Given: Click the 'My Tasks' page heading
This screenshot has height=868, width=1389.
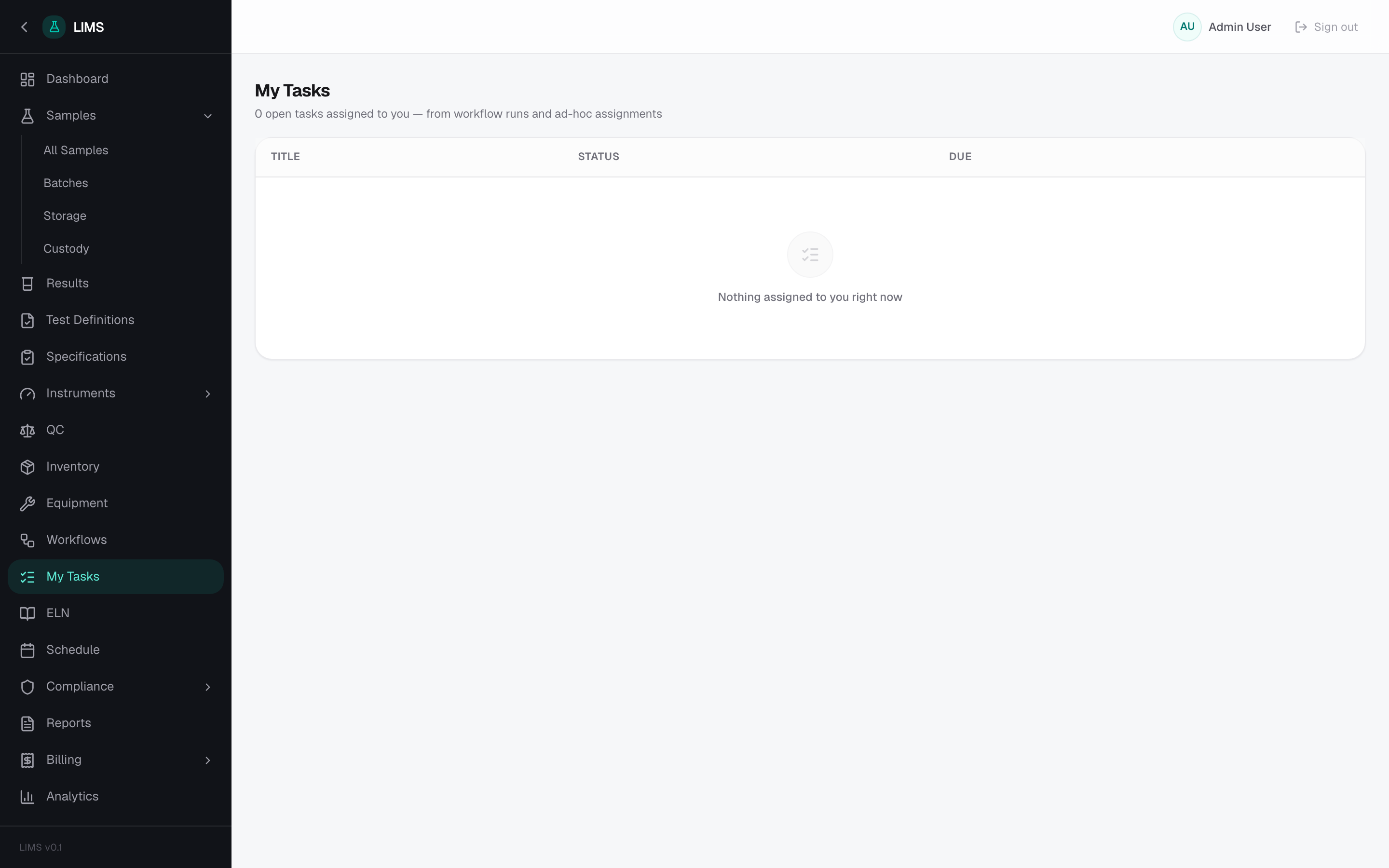Looking at the screenshot, I should [292, 91].
